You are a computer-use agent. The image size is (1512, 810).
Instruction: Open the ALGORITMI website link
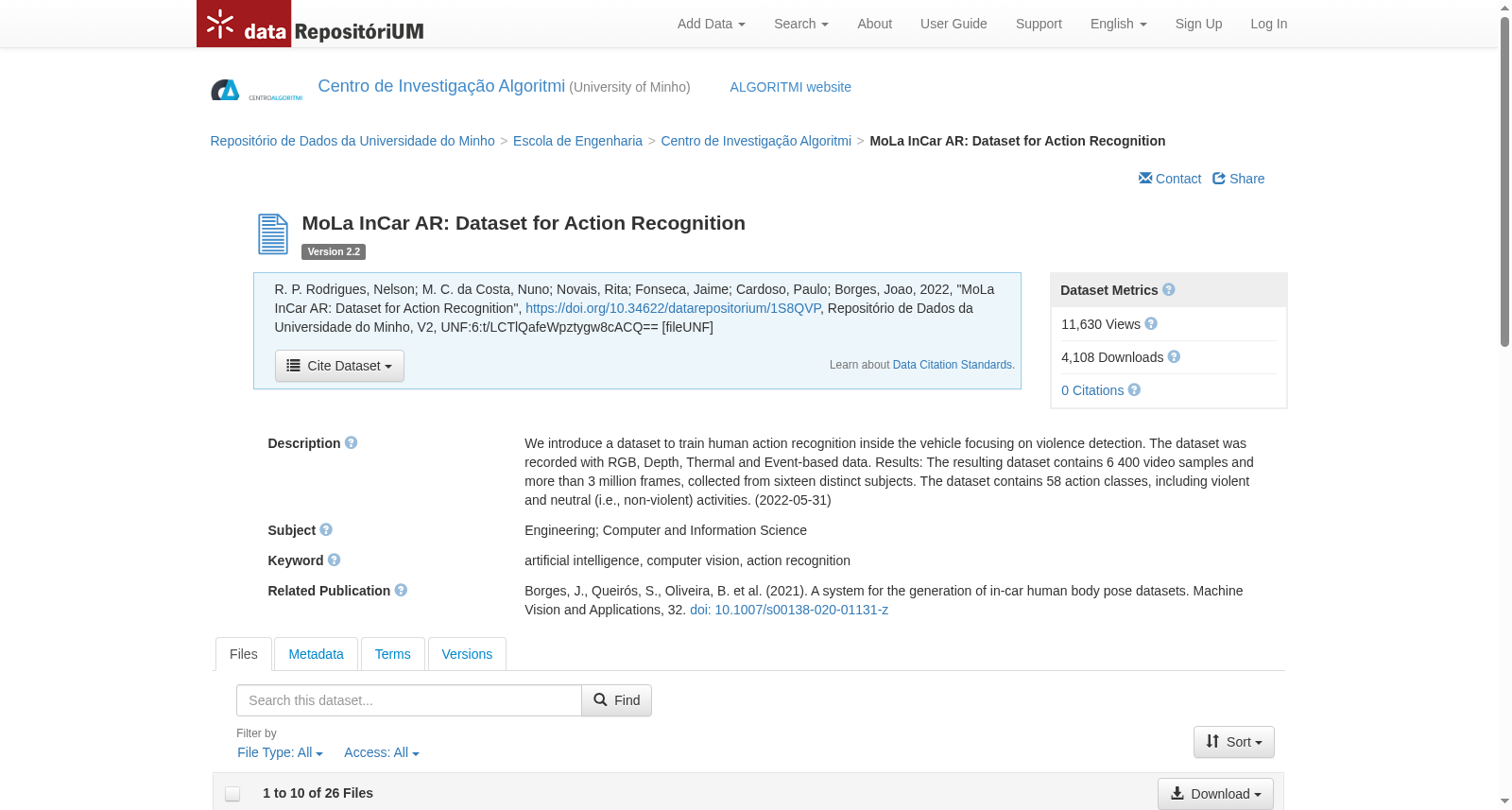790,87
